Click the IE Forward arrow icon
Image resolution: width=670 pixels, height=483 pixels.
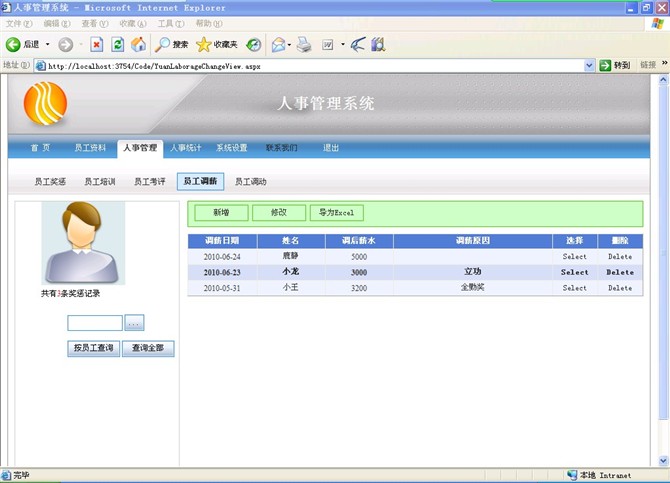click(x=65, y=44)
